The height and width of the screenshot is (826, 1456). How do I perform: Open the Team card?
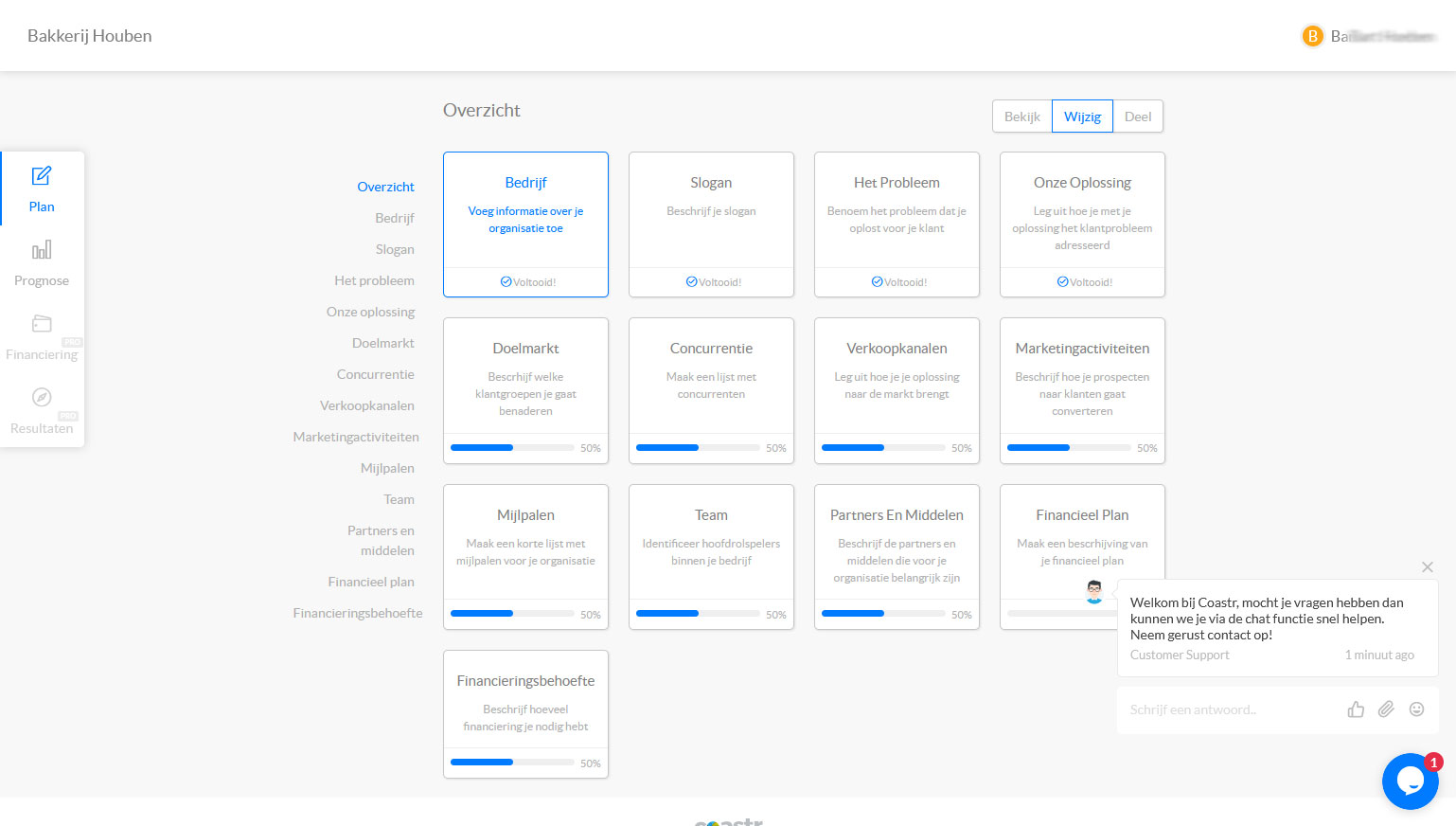[711, 557]
